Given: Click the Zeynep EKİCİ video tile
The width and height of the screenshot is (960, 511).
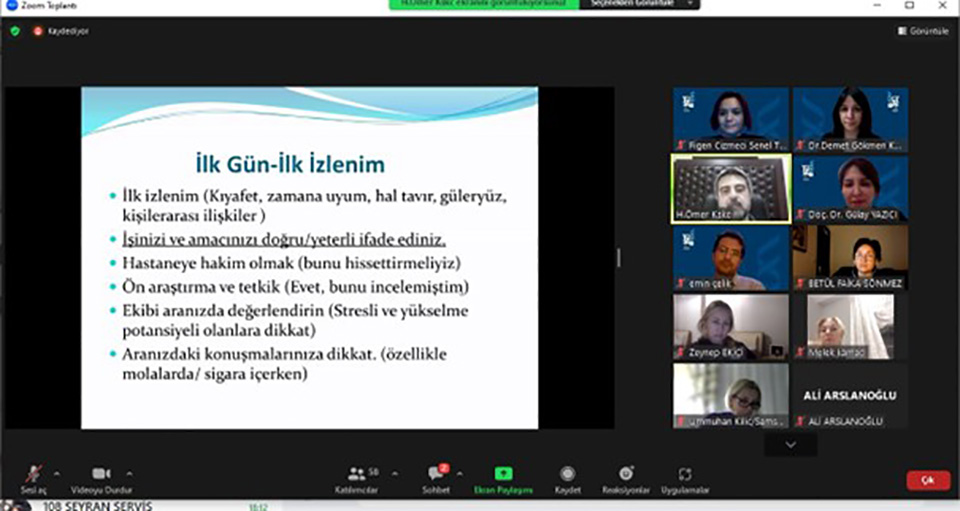Looking at the screenshot, I should (730, 326).
